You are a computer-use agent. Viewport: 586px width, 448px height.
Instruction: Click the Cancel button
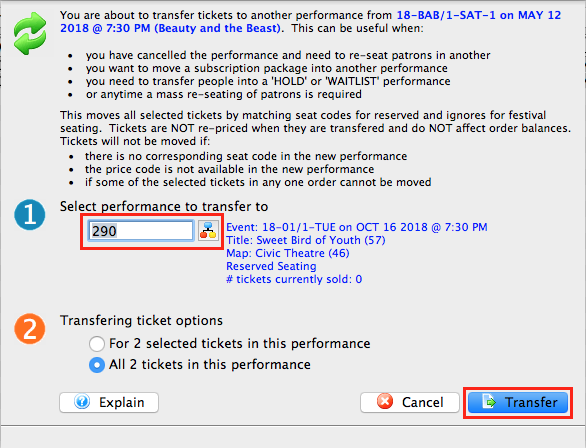click(410, 402)
